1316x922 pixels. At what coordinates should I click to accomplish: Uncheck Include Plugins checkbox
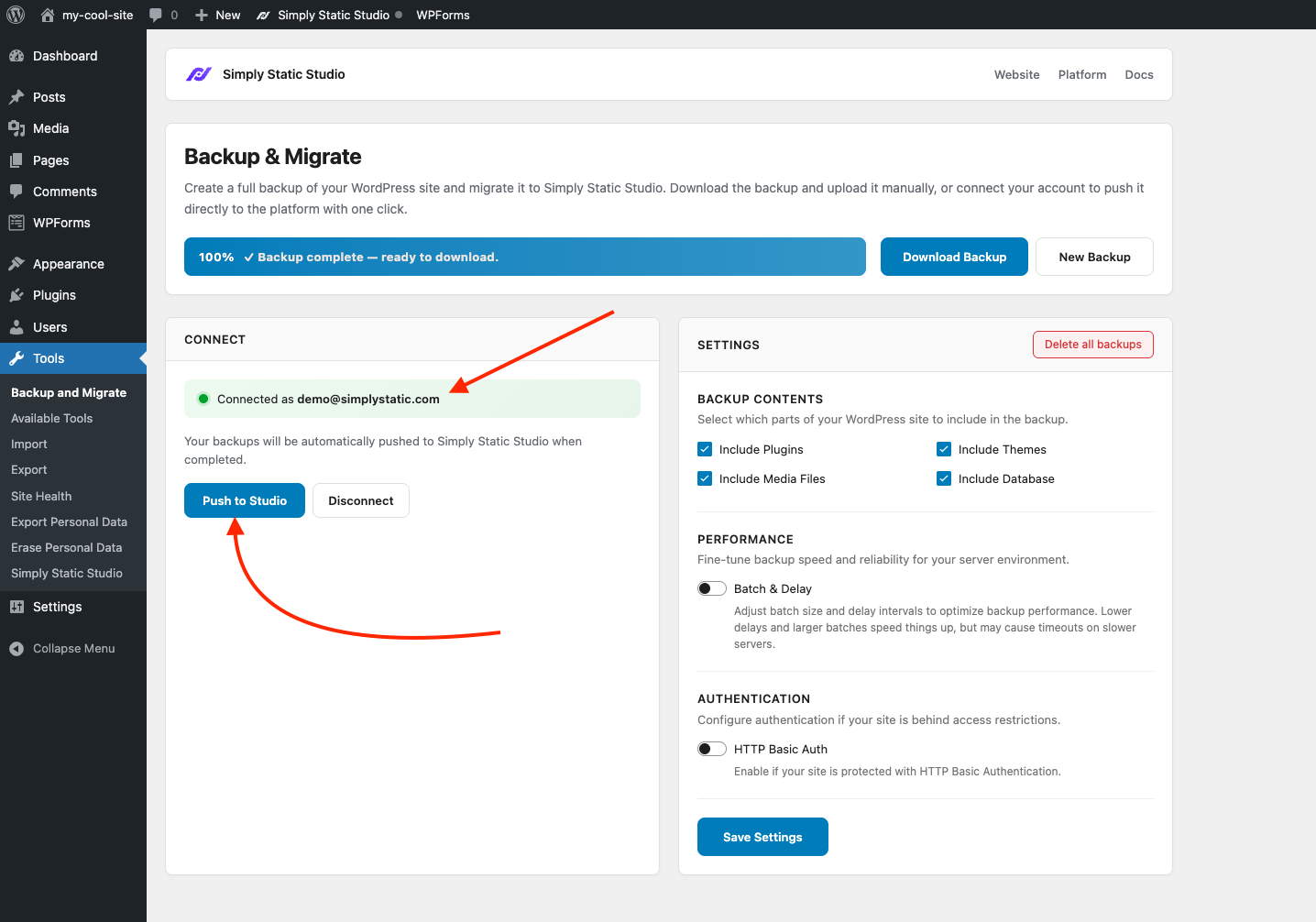pyautogui.click(x=705, y=449)
